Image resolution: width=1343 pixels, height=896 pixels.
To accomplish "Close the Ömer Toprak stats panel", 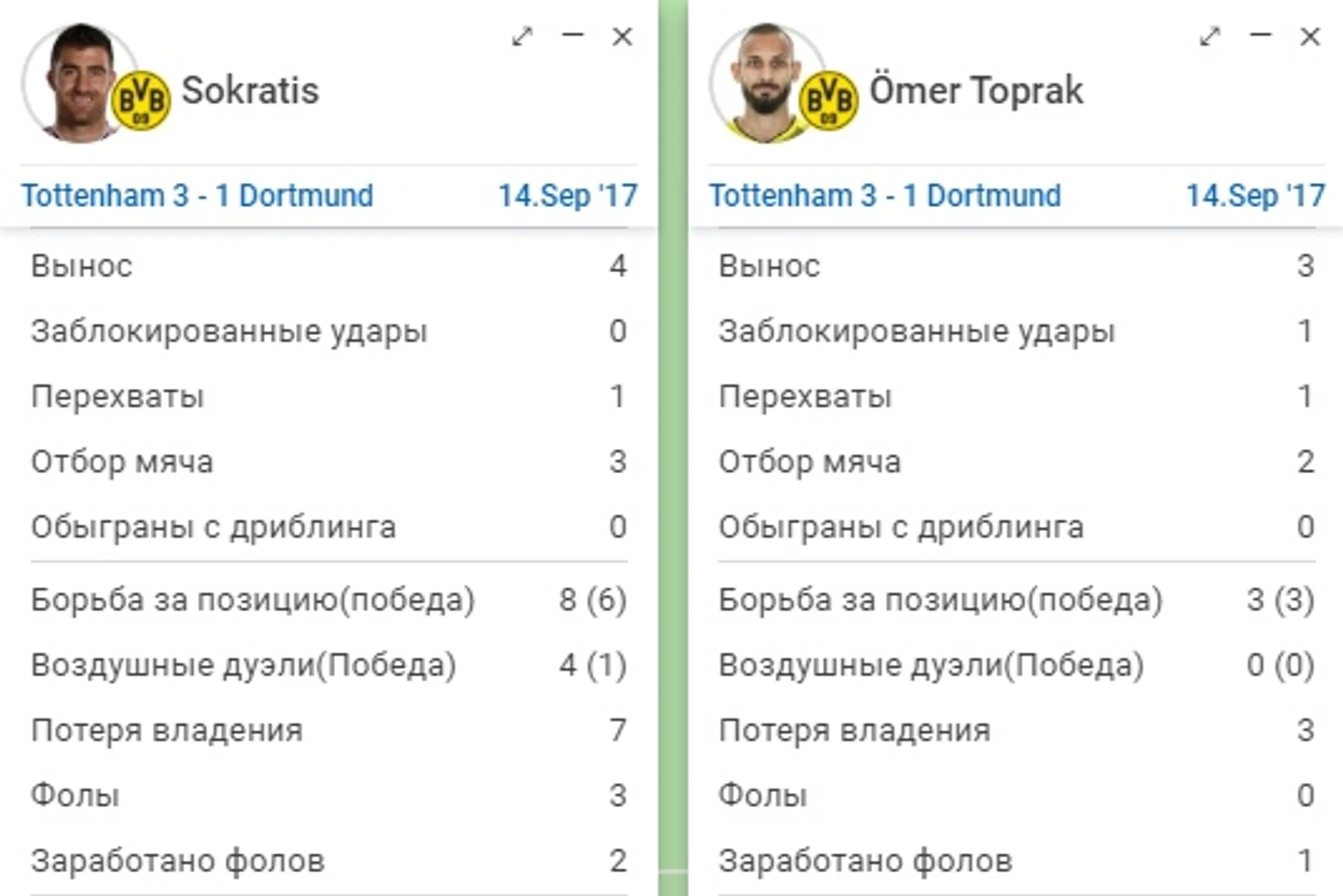I will tap(1310, 37).
